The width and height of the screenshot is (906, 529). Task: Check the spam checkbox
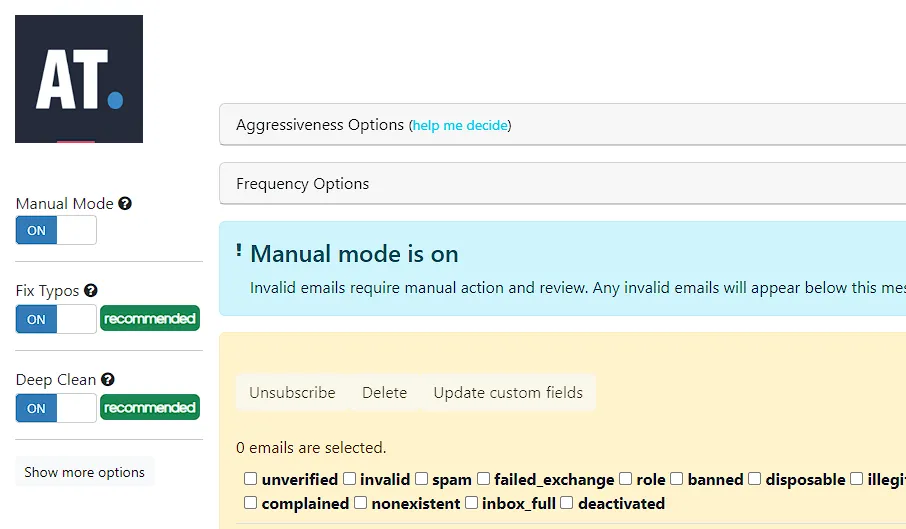(x=421, y=479)
